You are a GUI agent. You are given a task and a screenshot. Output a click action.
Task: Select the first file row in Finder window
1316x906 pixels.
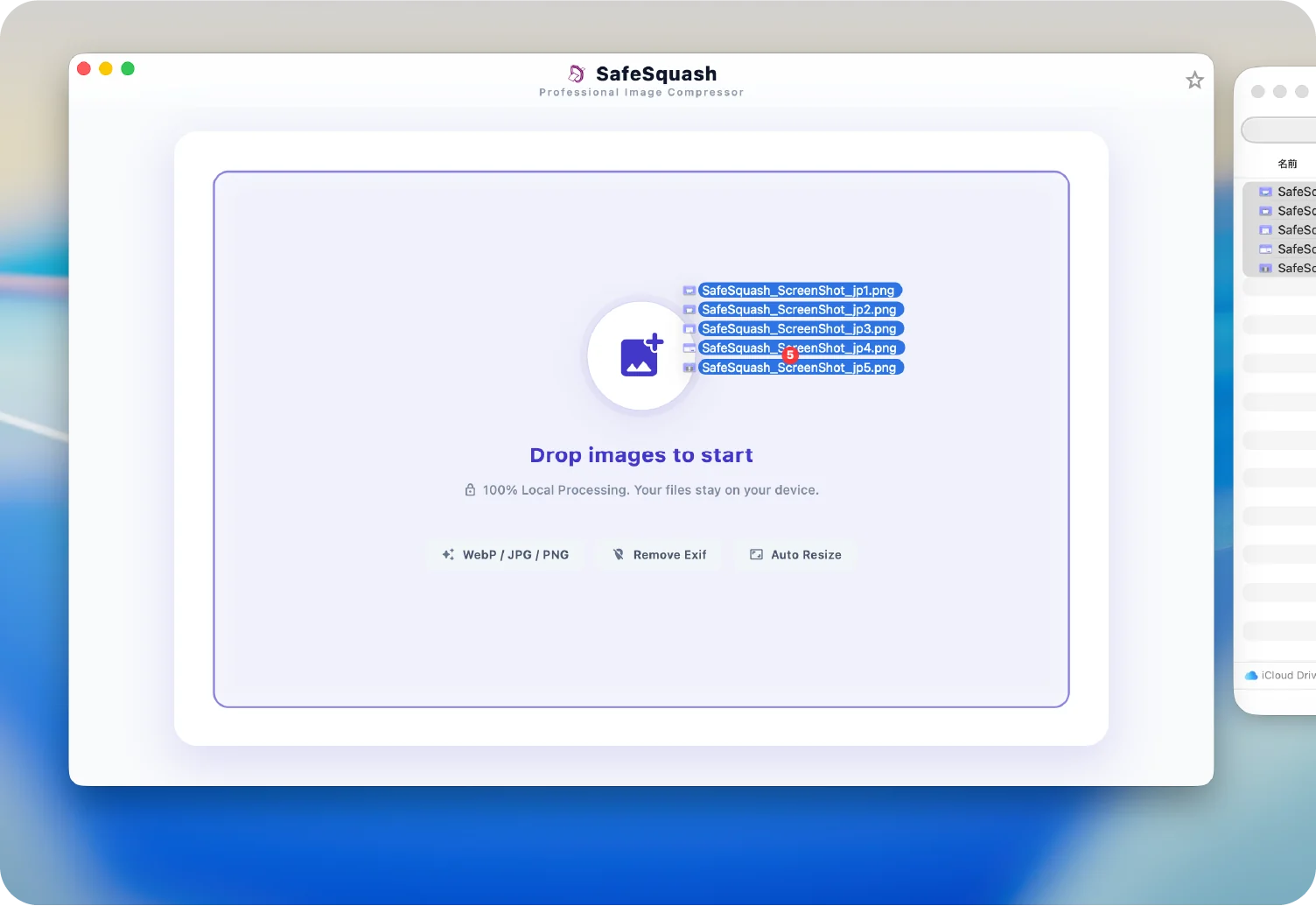point(1280,192)
